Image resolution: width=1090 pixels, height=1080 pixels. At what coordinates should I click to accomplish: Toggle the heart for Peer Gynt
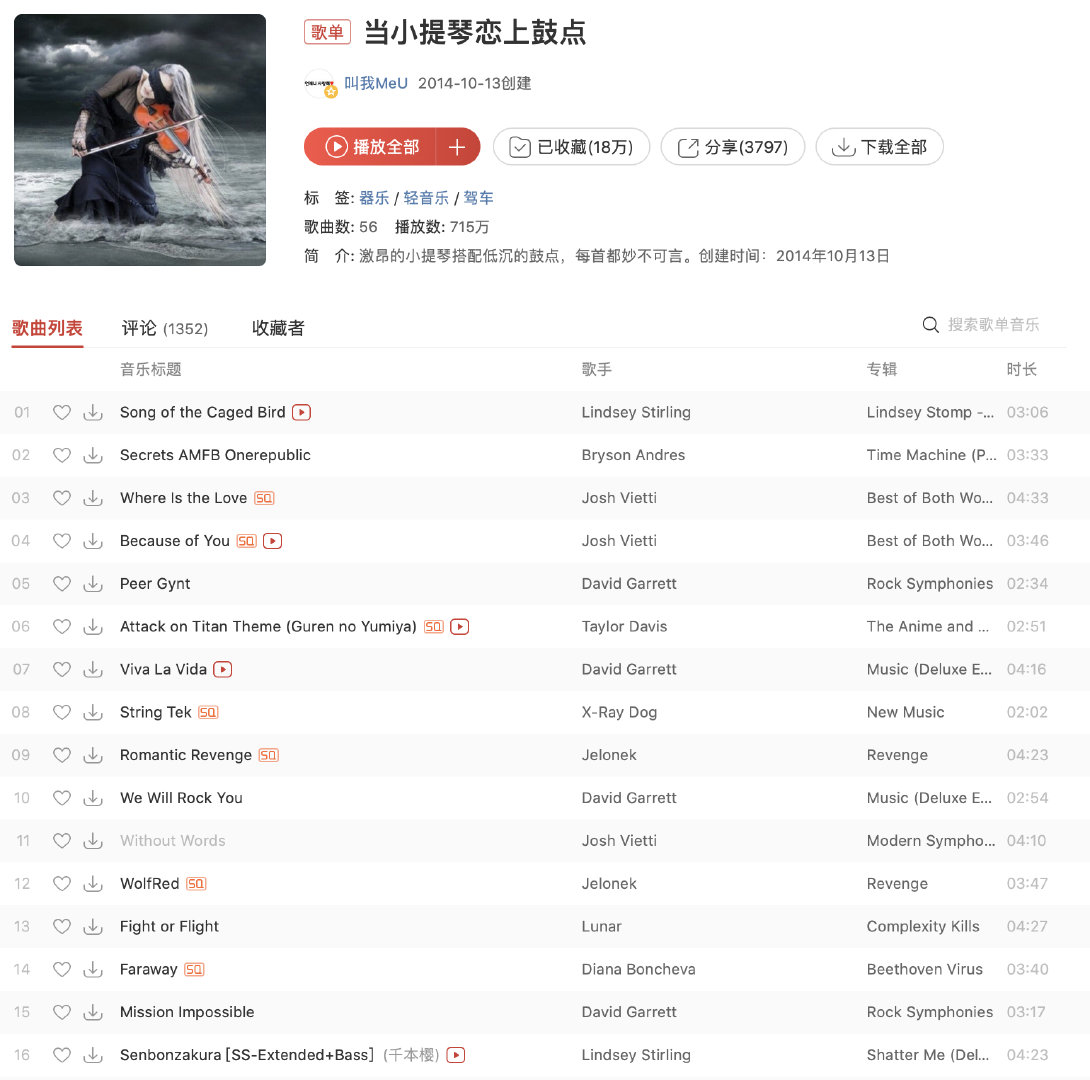[62, 584]
